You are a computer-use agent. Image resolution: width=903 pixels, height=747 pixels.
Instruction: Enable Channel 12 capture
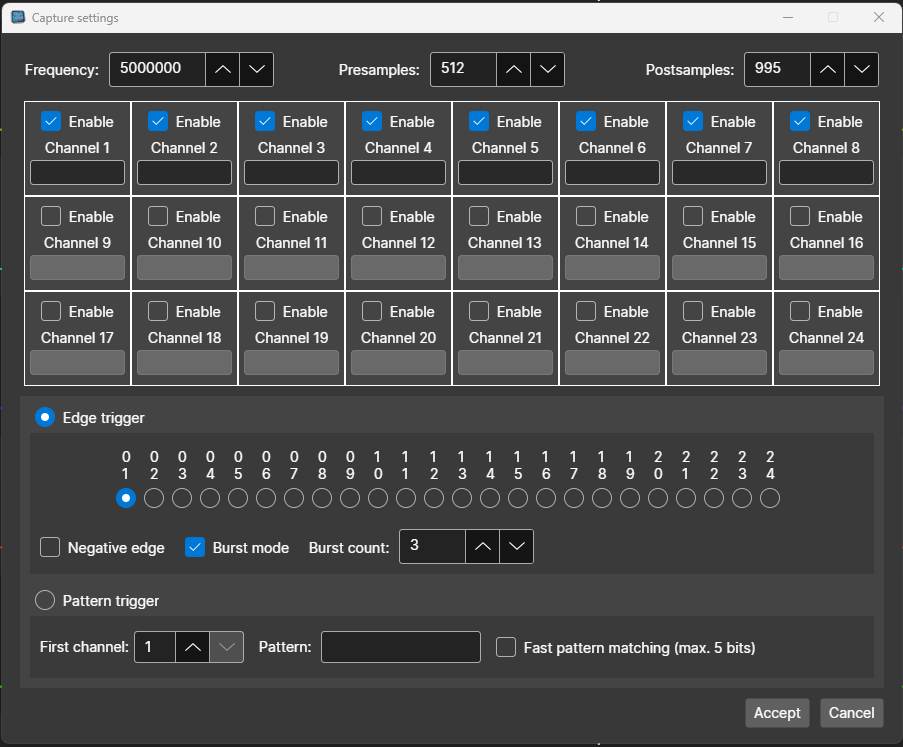[x=372, y=217]
